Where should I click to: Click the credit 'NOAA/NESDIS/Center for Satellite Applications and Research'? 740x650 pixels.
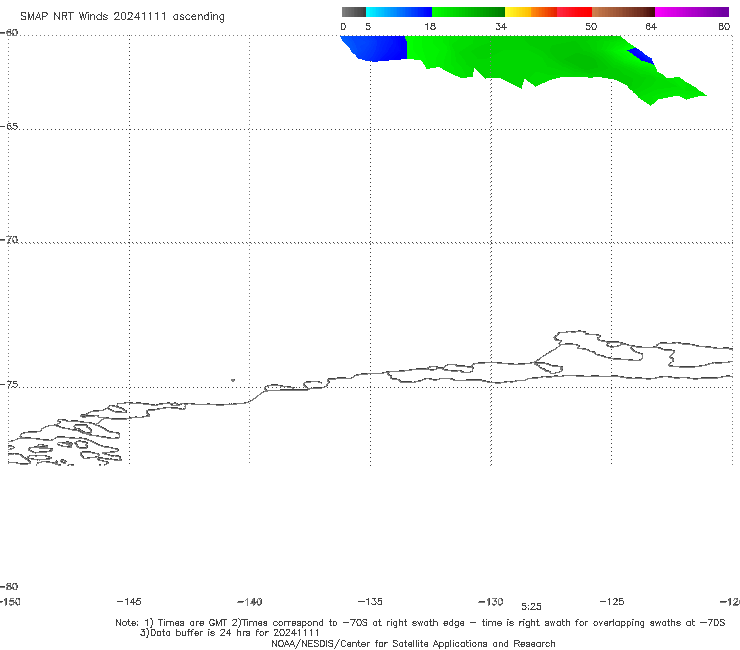413,643
